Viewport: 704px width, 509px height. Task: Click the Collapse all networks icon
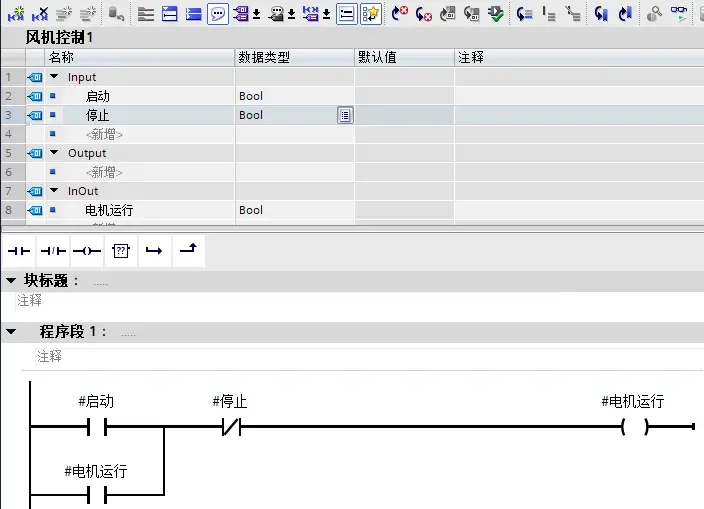[x=169, y=14]
